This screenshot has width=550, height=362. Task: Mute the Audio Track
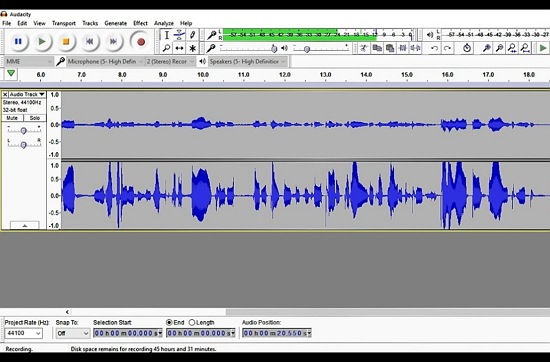point(12,118)
